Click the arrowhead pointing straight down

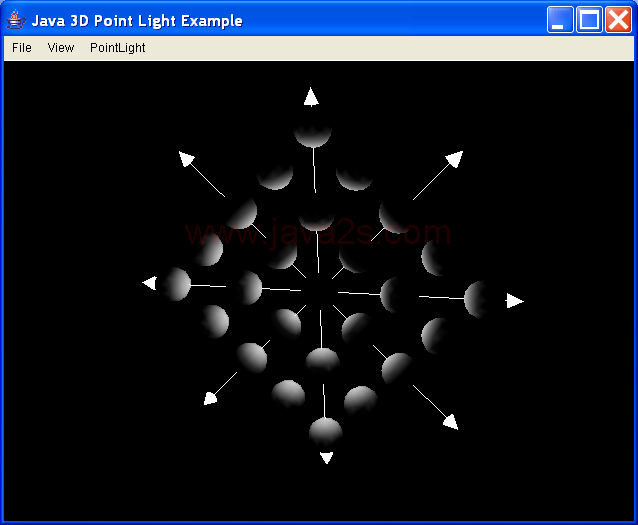326,457
